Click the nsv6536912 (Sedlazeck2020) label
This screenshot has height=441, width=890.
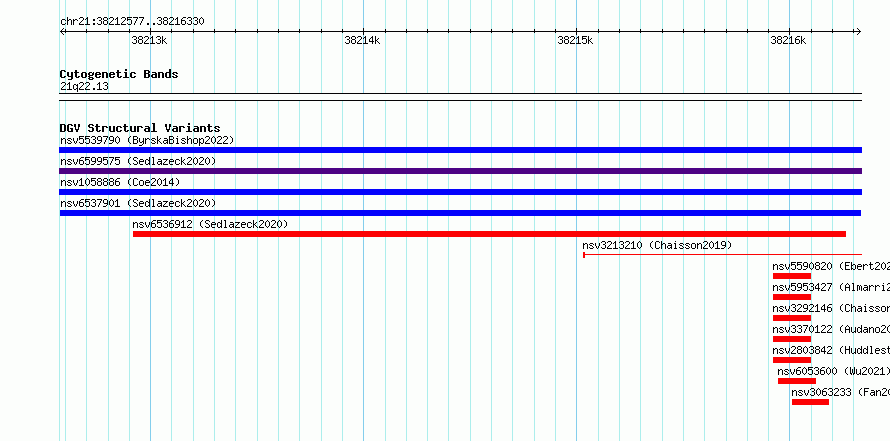(x=210, y=224)
